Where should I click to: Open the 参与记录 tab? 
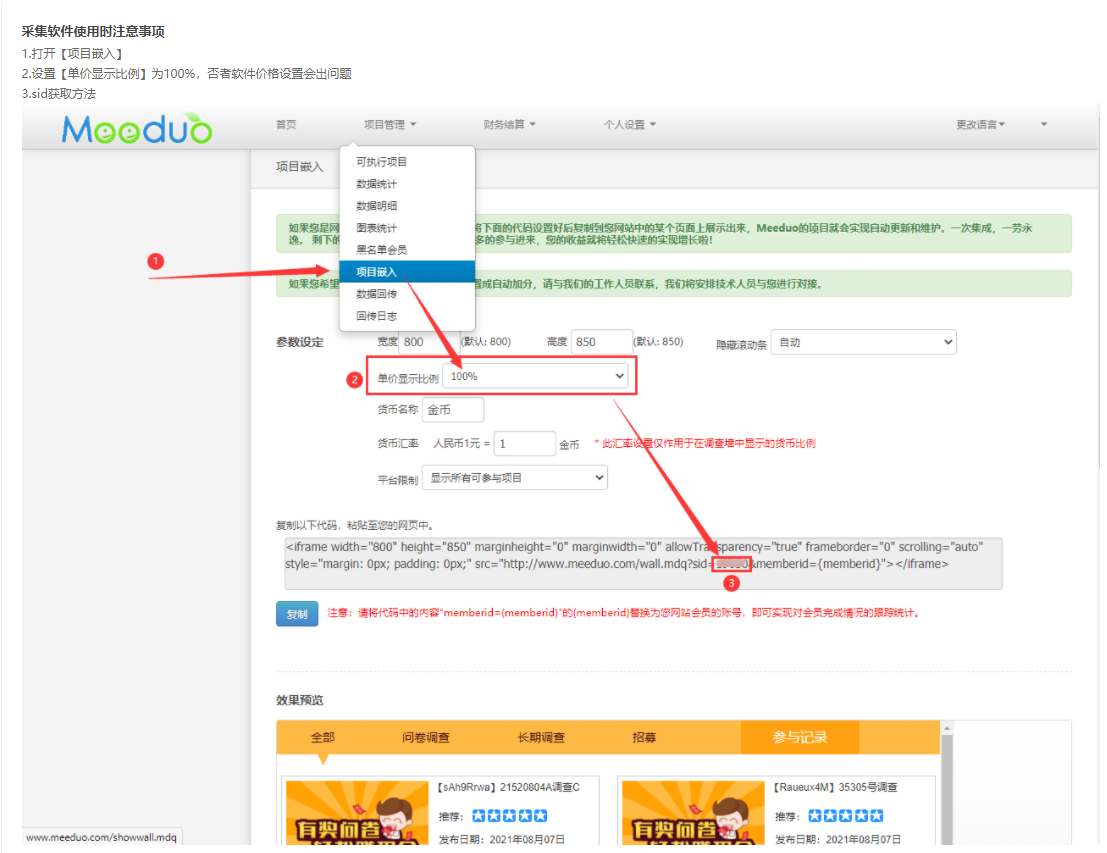point(800,737)
